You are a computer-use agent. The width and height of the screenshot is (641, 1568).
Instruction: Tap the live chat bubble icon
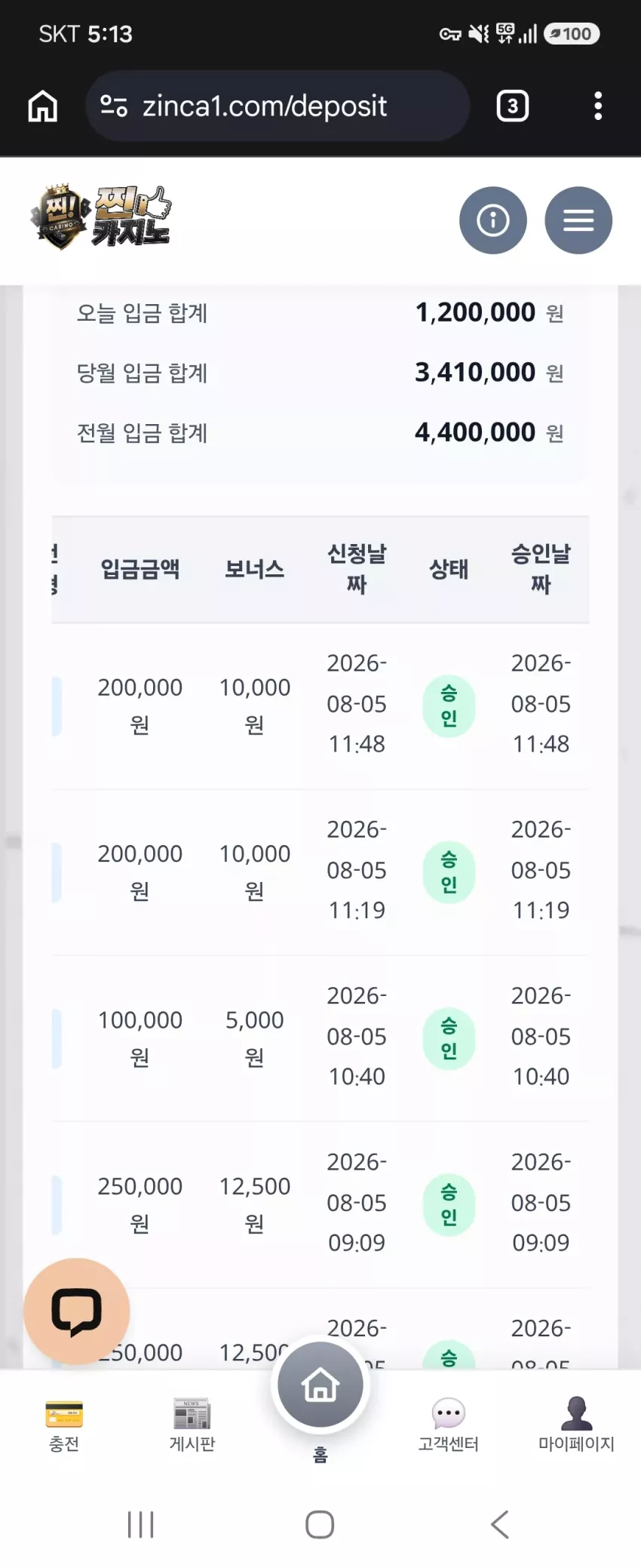point(77,1311)
